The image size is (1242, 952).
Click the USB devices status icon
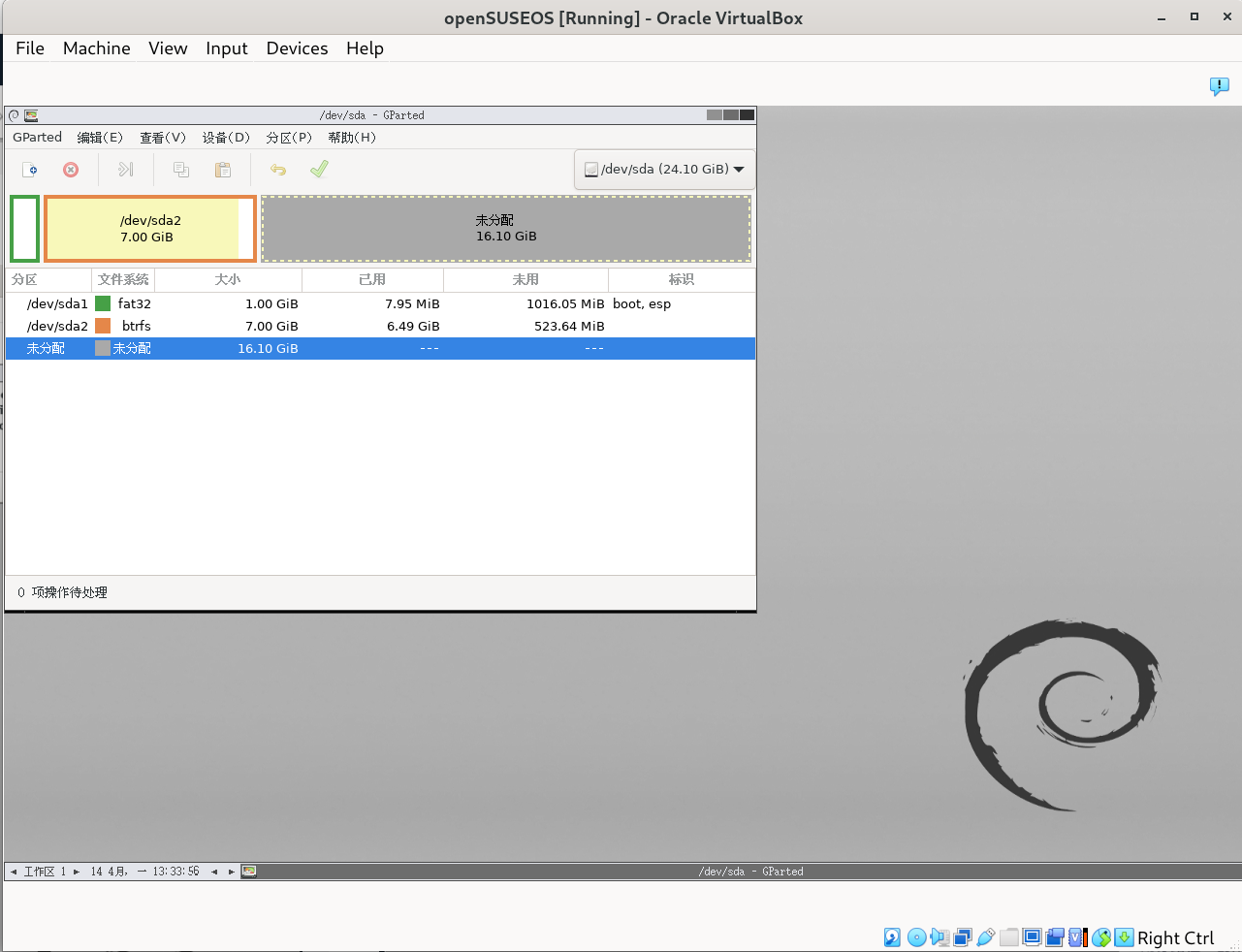(x=986, y=937)
